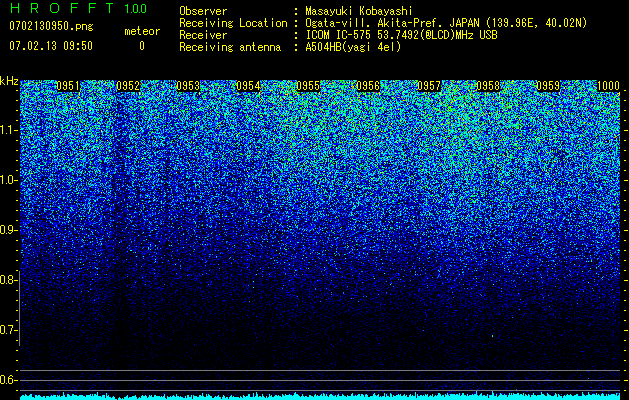Click the 0954 time marker
This screenshot has height=400, width=629.
click(248, 86)
